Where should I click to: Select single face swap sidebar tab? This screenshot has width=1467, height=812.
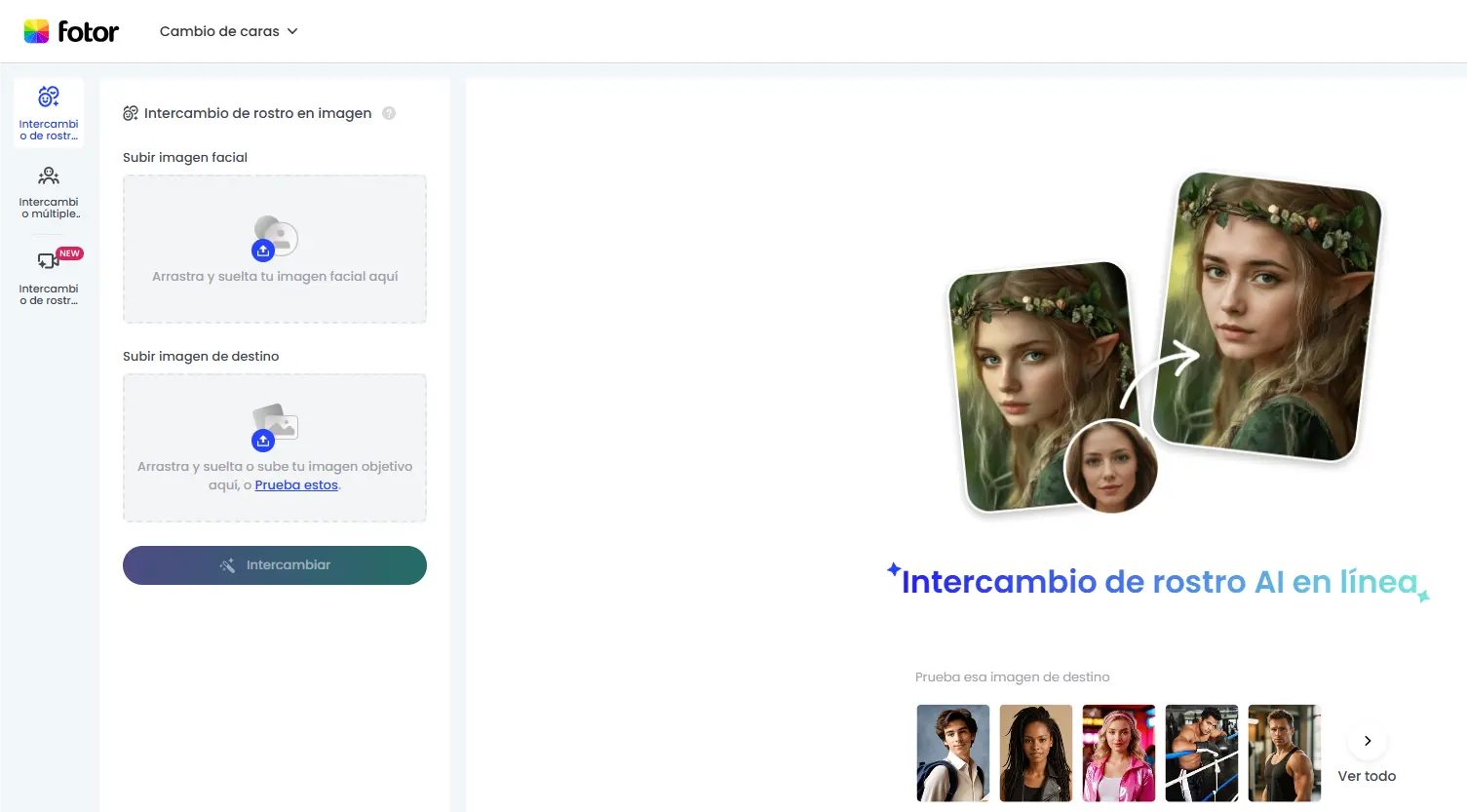click(49, 113)
